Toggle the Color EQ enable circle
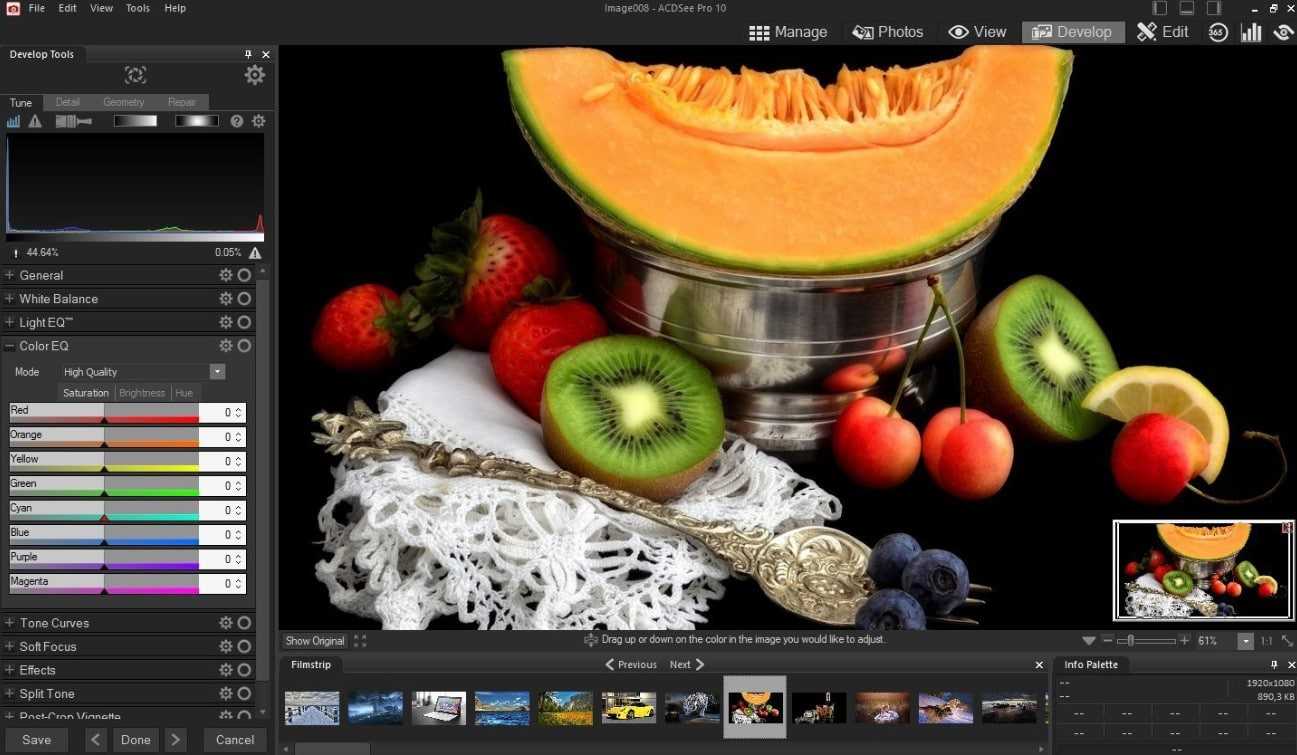The width and height of the screenshot is (1297, 755). tap(244, 346)
